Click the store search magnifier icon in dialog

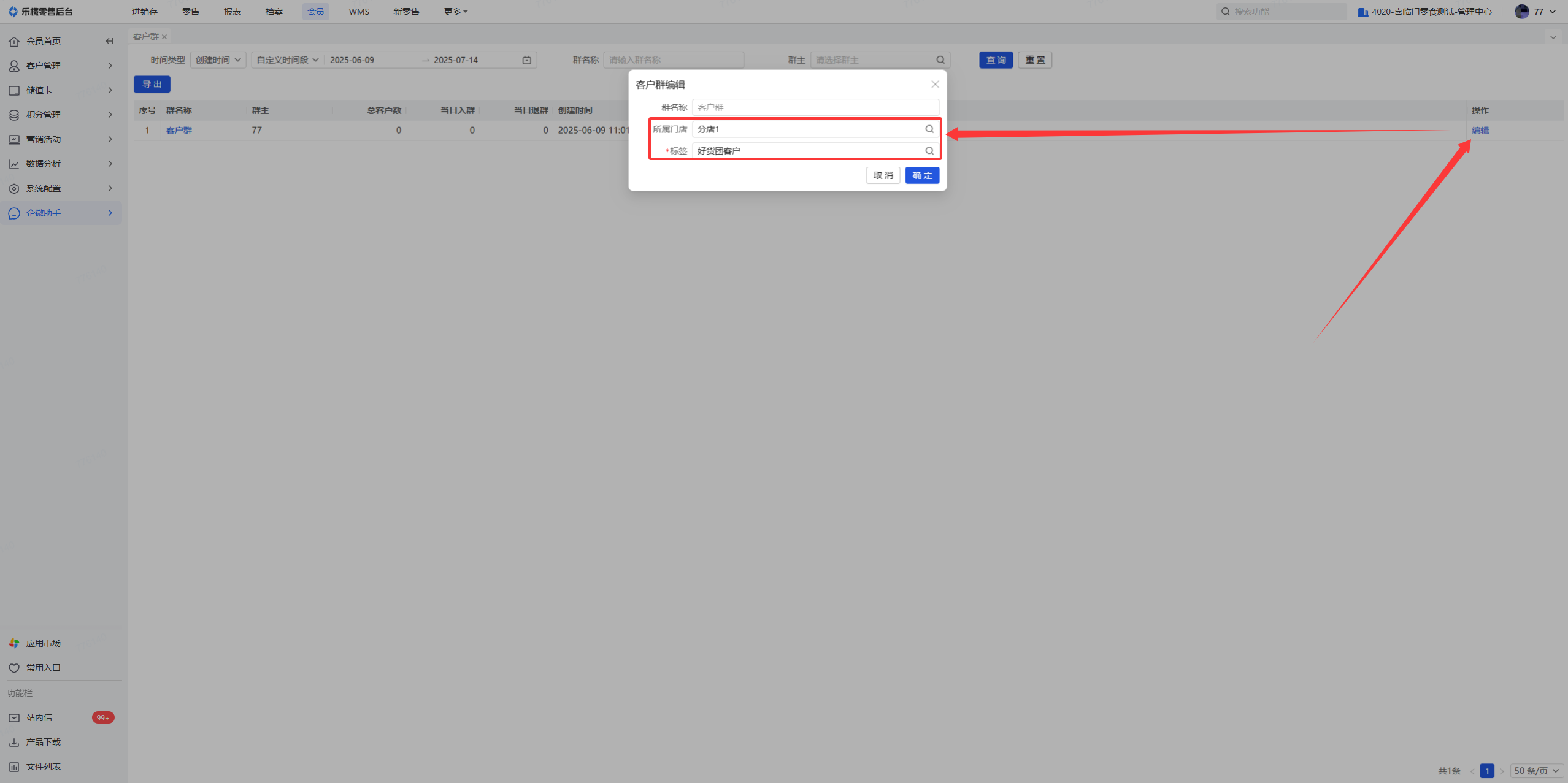point(929,129)
